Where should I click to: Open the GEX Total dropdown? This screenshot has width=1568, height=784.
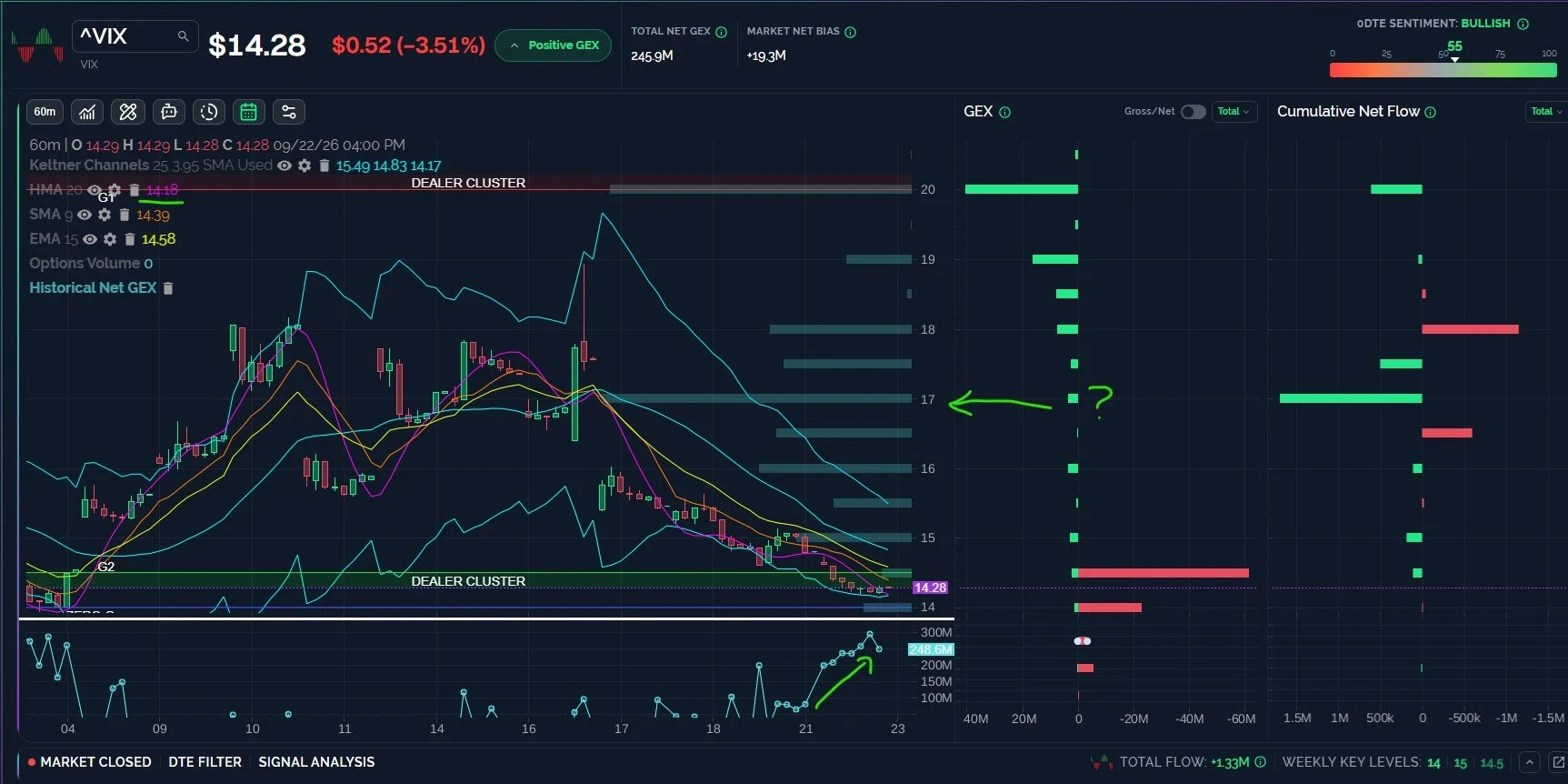click(x=1234, y=112)
